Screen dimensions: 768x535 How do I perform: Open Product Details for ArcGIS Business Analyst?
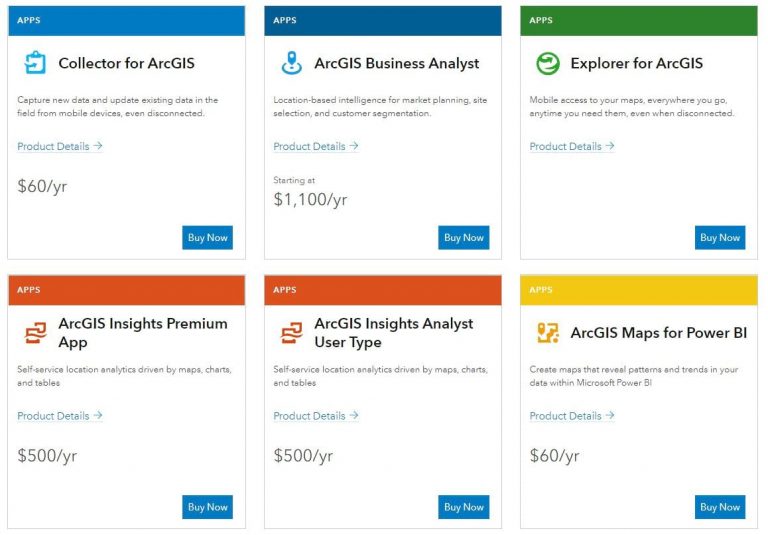(x=315, y=146)
